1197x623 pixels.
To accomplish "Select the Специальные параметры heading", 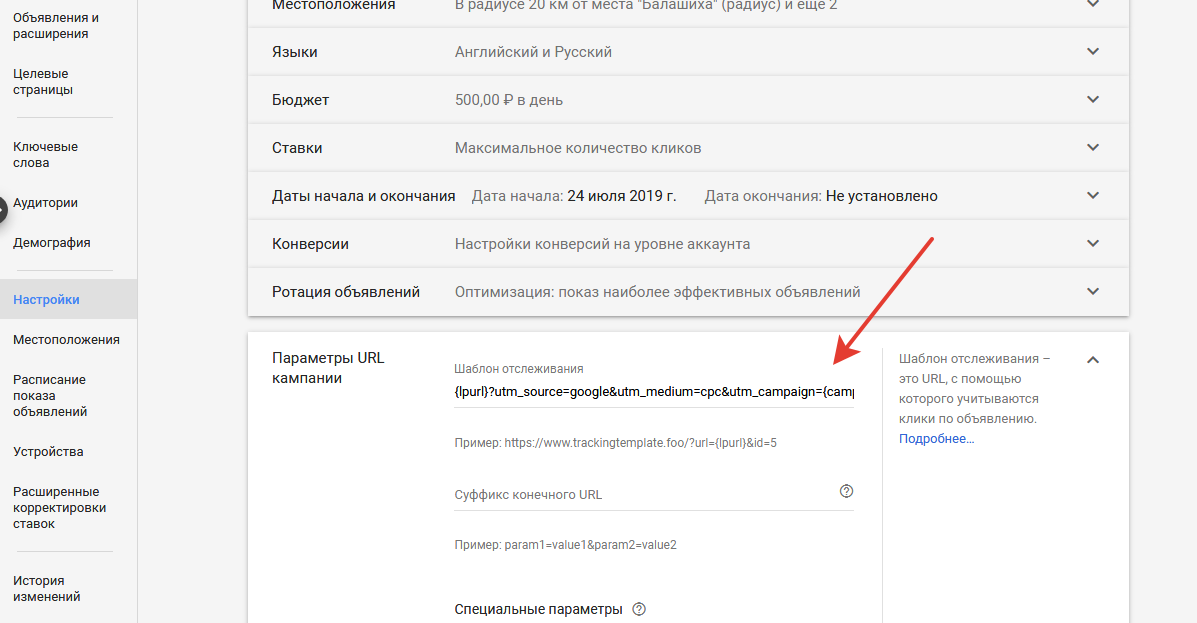I will pos(538,609).
